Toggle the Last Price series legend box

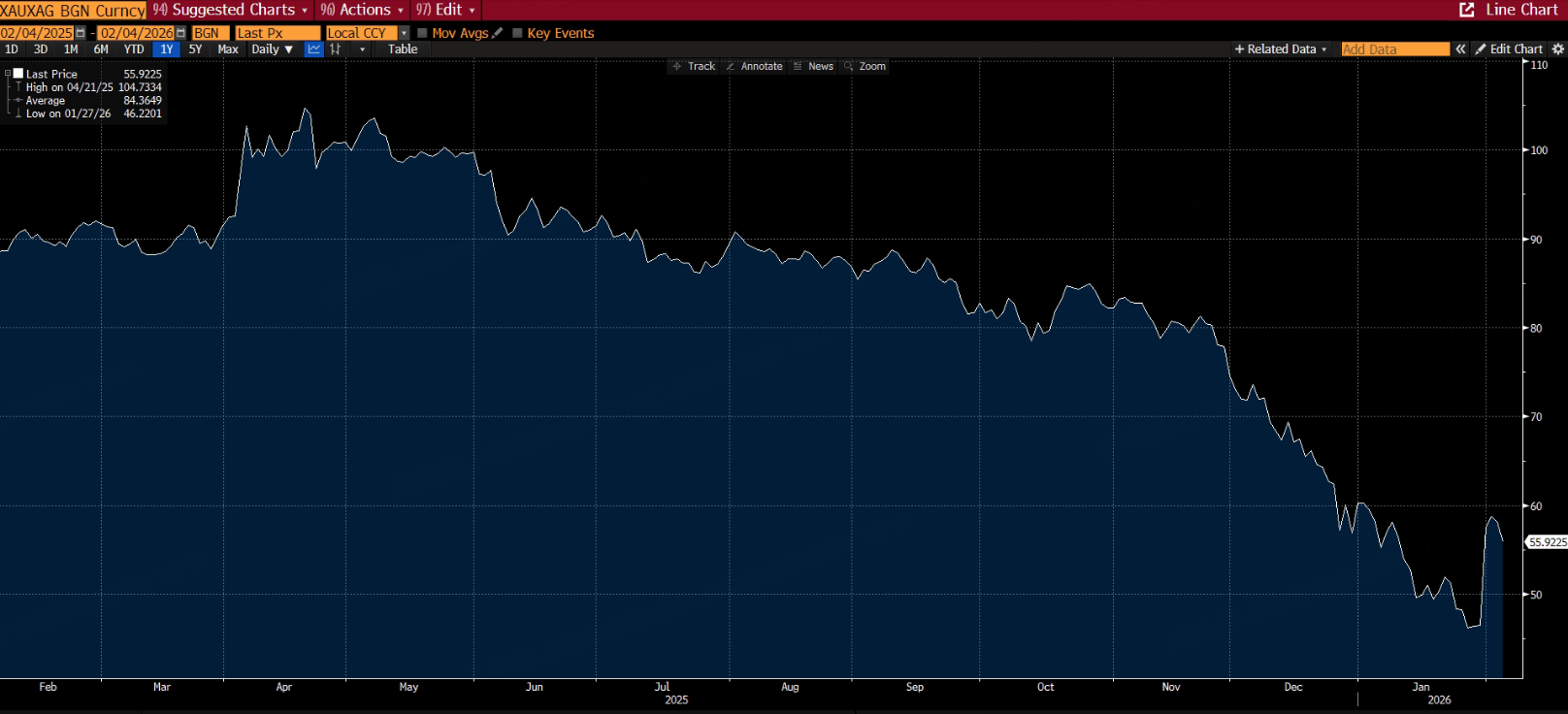[17, 74]
